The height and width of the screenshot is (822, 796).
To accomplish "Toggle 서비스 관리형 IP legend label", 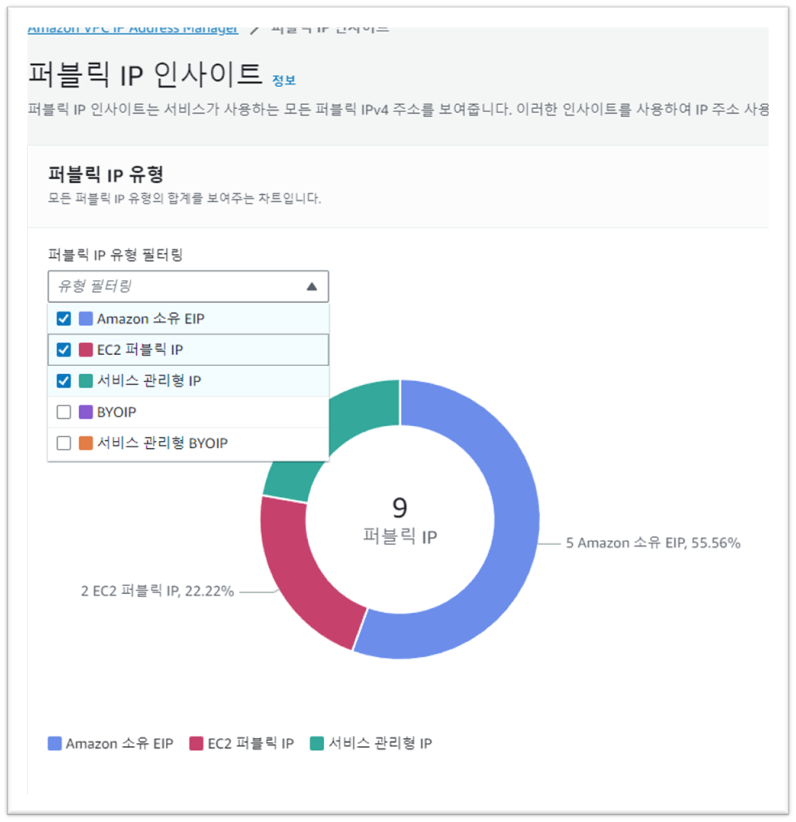I will tap(381, 743).
